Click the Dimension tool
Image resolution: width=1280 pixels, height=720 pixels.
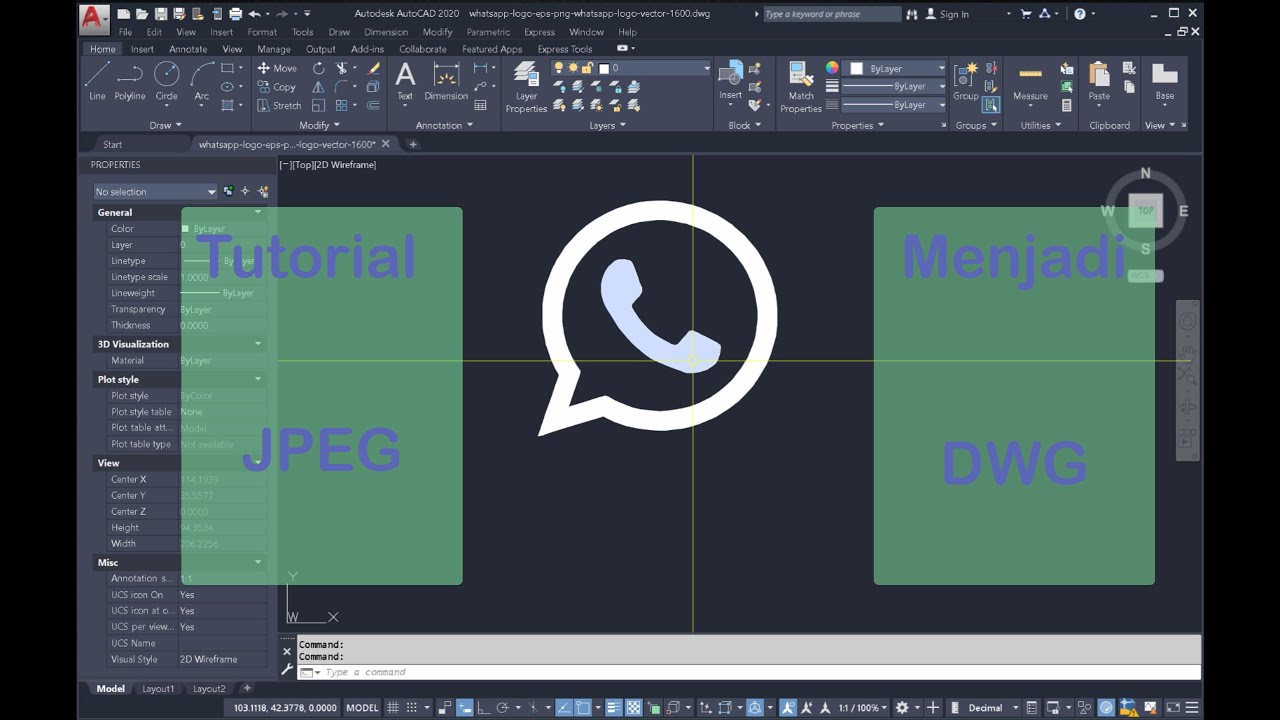pos(446,81)
